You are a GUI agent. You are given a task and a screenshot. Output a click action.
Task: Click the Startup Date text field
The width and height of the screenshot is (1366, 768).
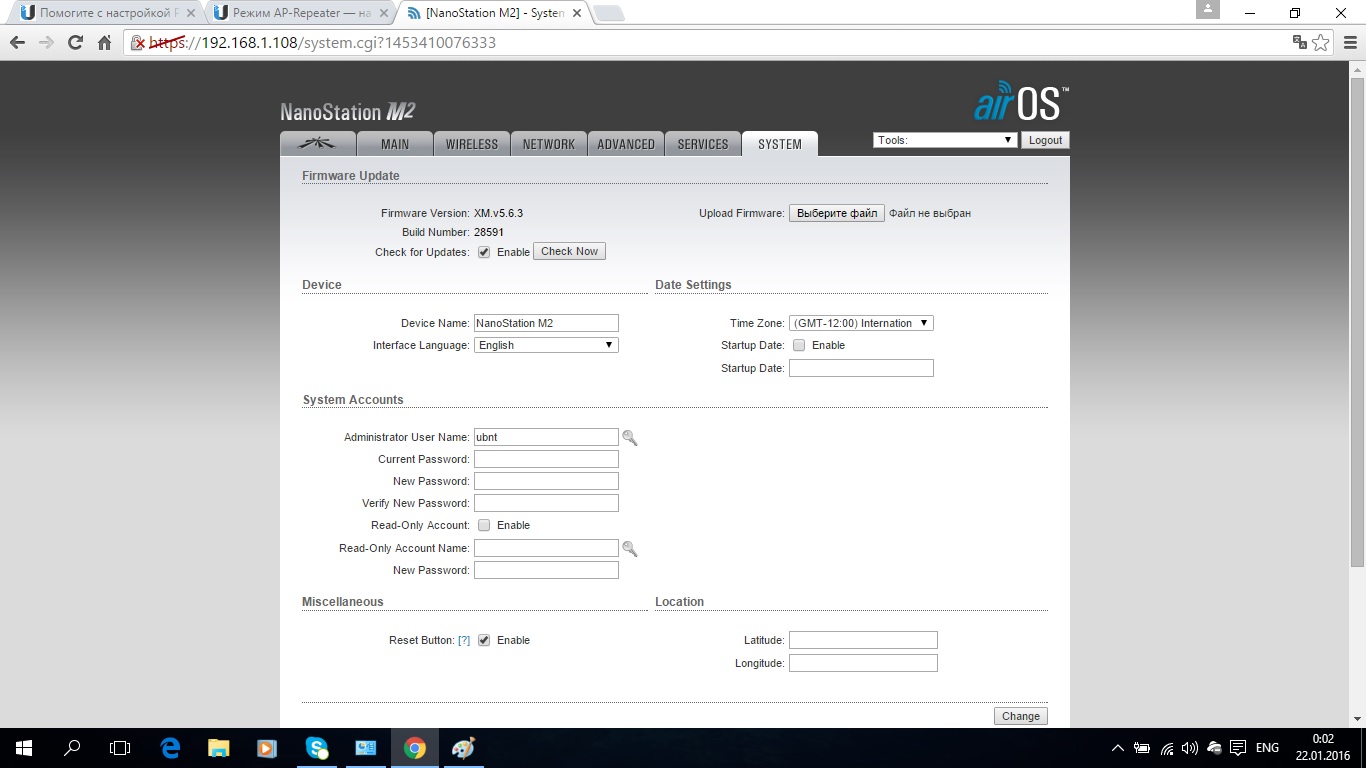[861, 368]
